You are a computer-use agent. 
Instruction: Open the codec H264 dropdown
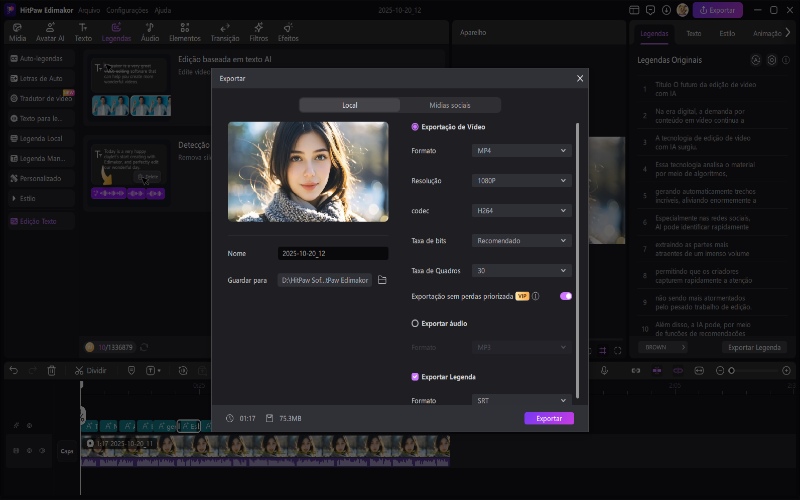[x=521, y=211]
